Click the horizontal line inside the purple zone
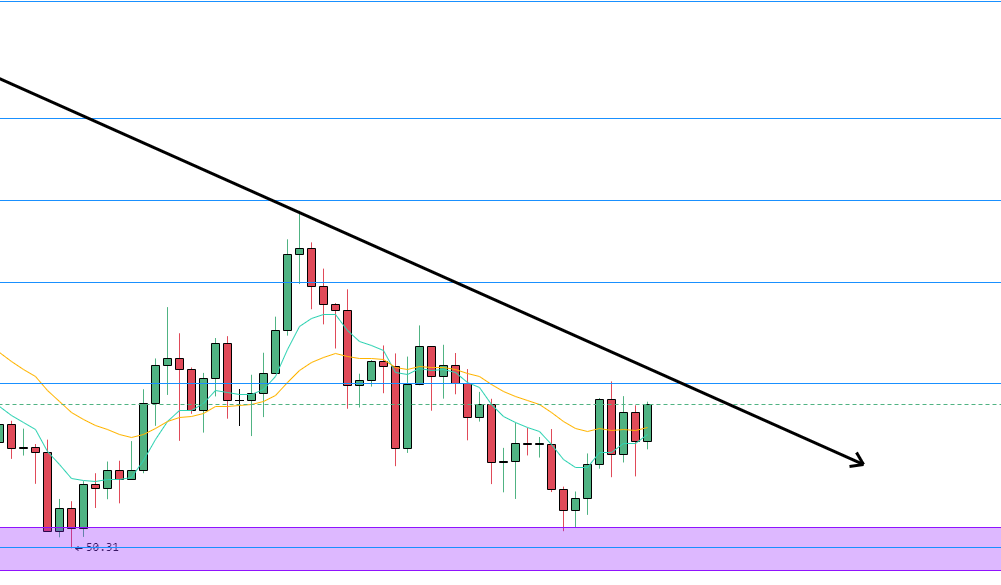Viewport: 1001px width, 585px height. [500, 547]
